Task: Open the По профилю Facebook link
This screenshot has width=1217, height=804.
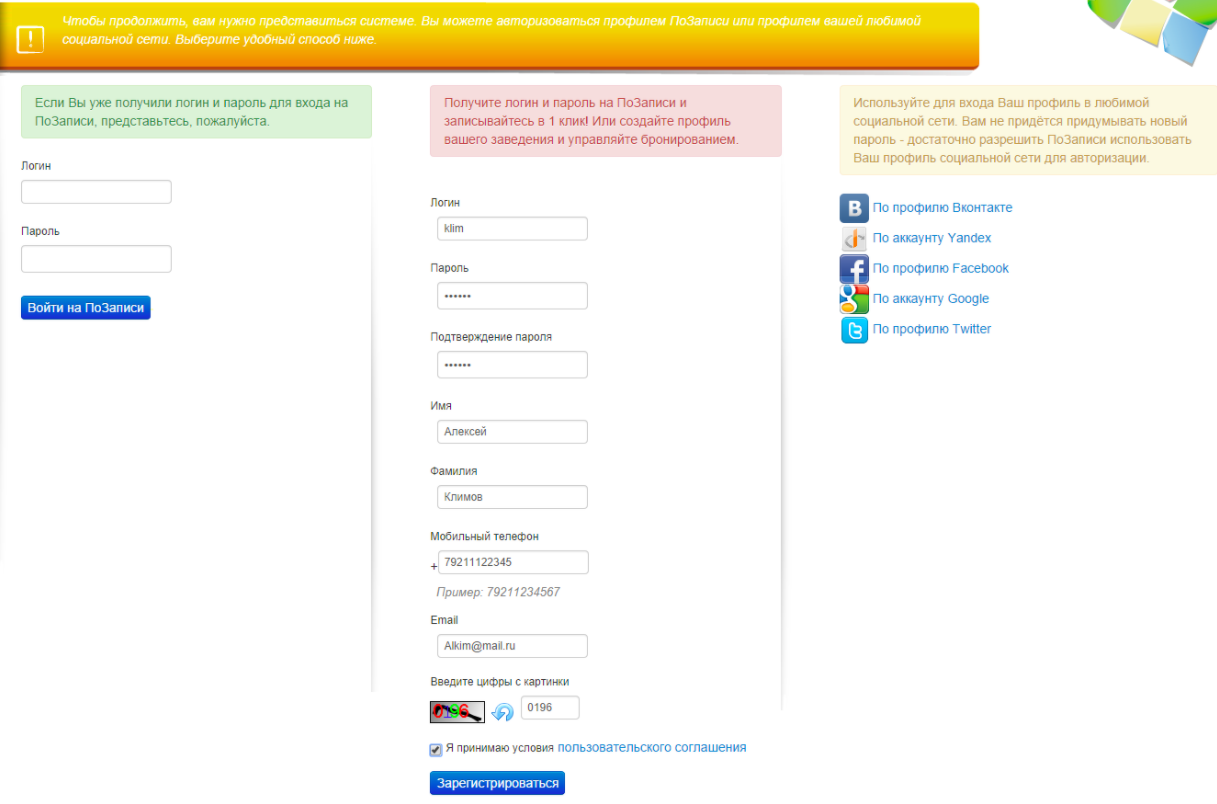Action: (x=940, y=268)
